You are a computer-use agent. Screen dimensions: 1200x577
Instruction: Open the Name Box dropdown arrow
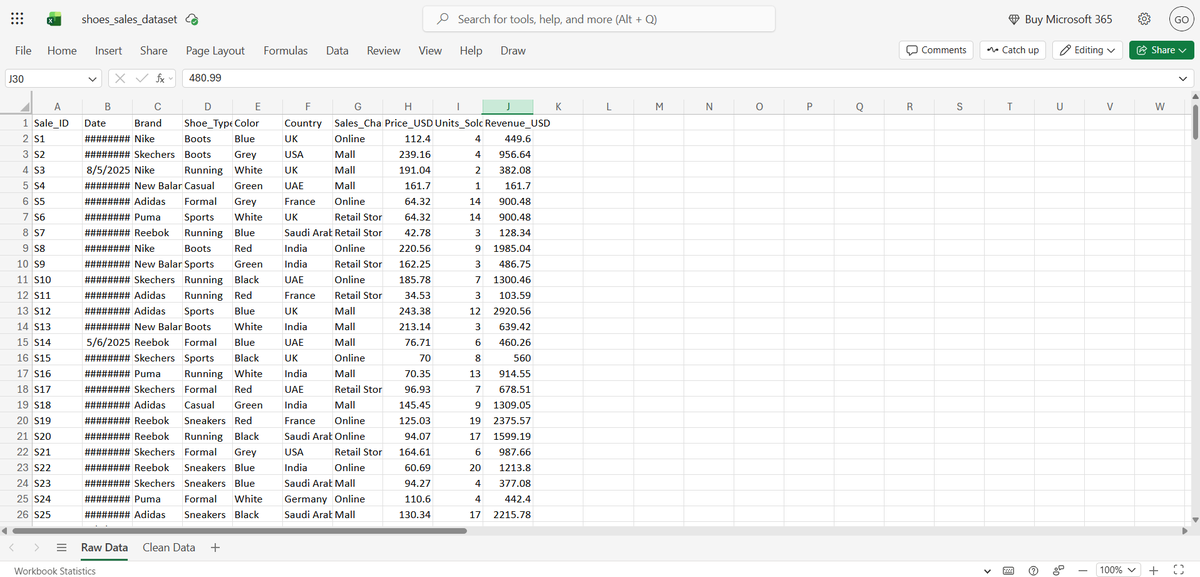coord(92,78)
